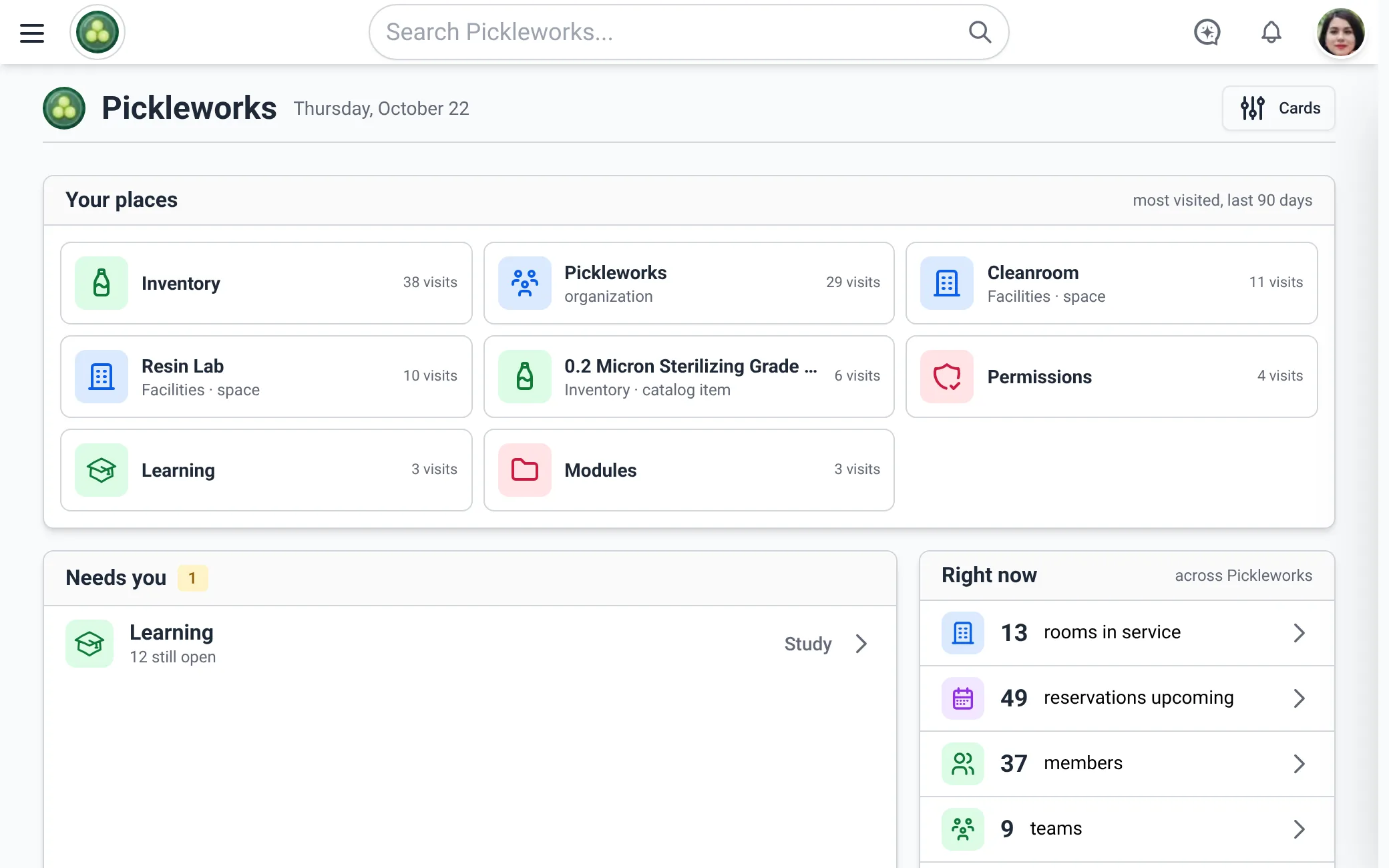Open the user profile avatar
The width and height of the screenshot is (1389, 868).
point(1340,32)
